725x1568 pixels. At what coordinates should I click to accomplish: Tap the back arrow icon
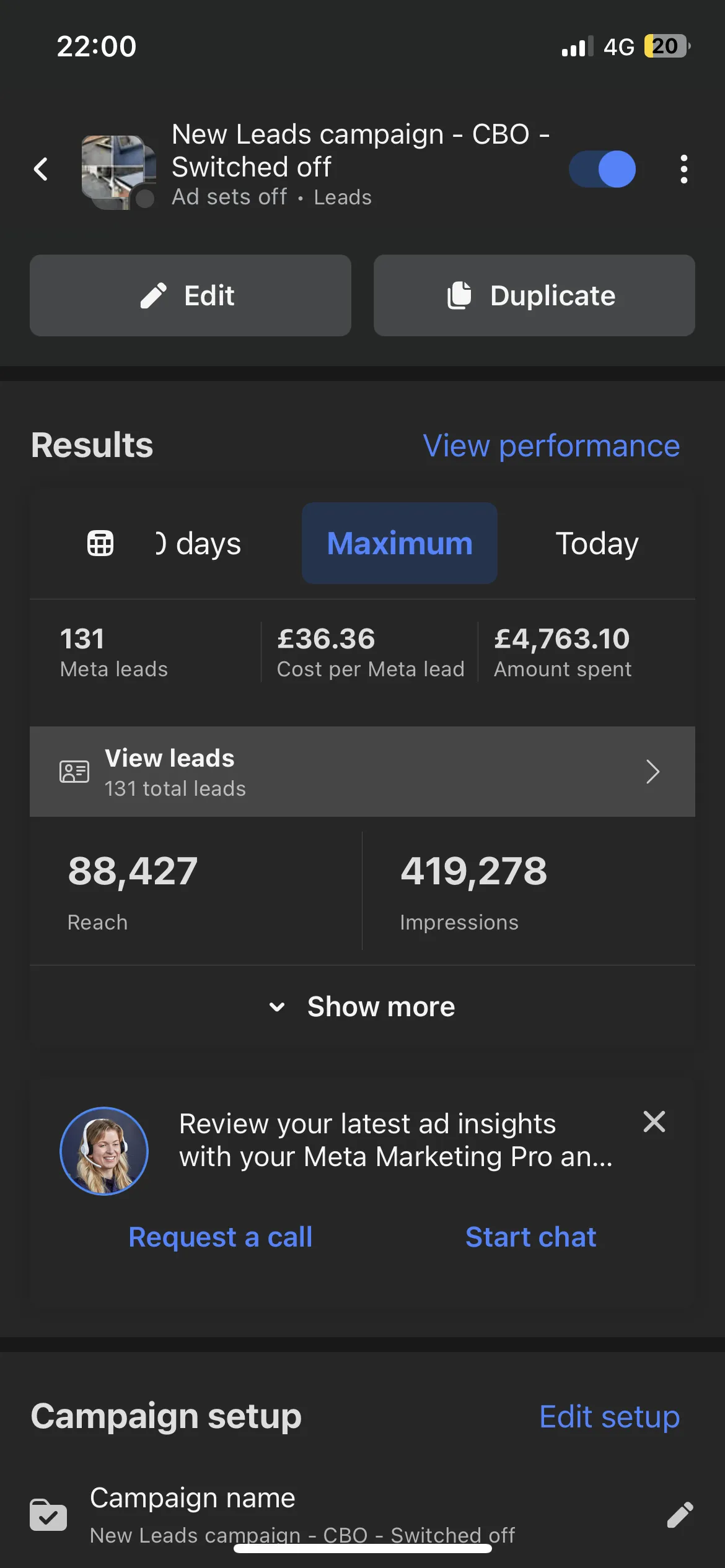pyautogui.click(x=41, y=168)
